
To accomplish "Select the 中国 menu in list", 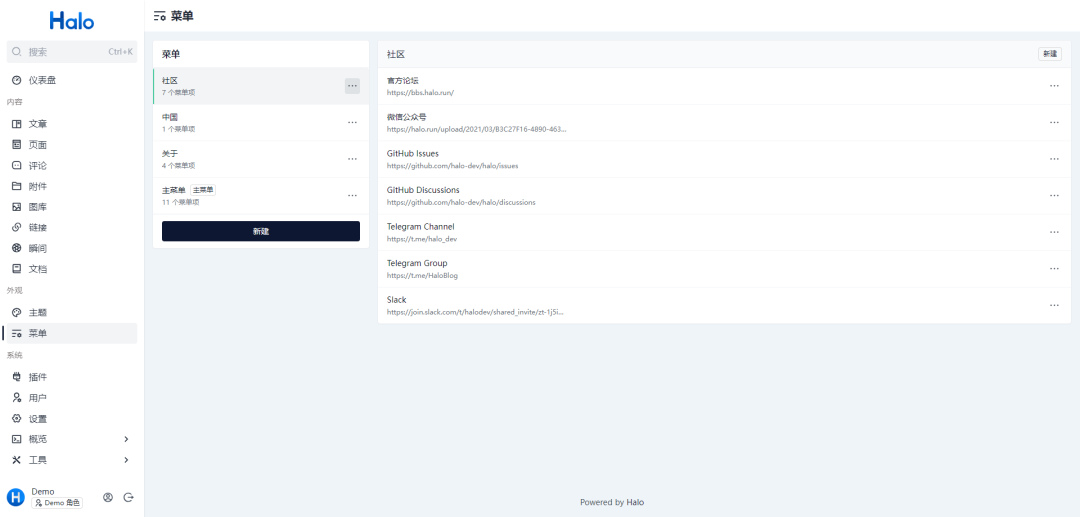I will point(260,123).
